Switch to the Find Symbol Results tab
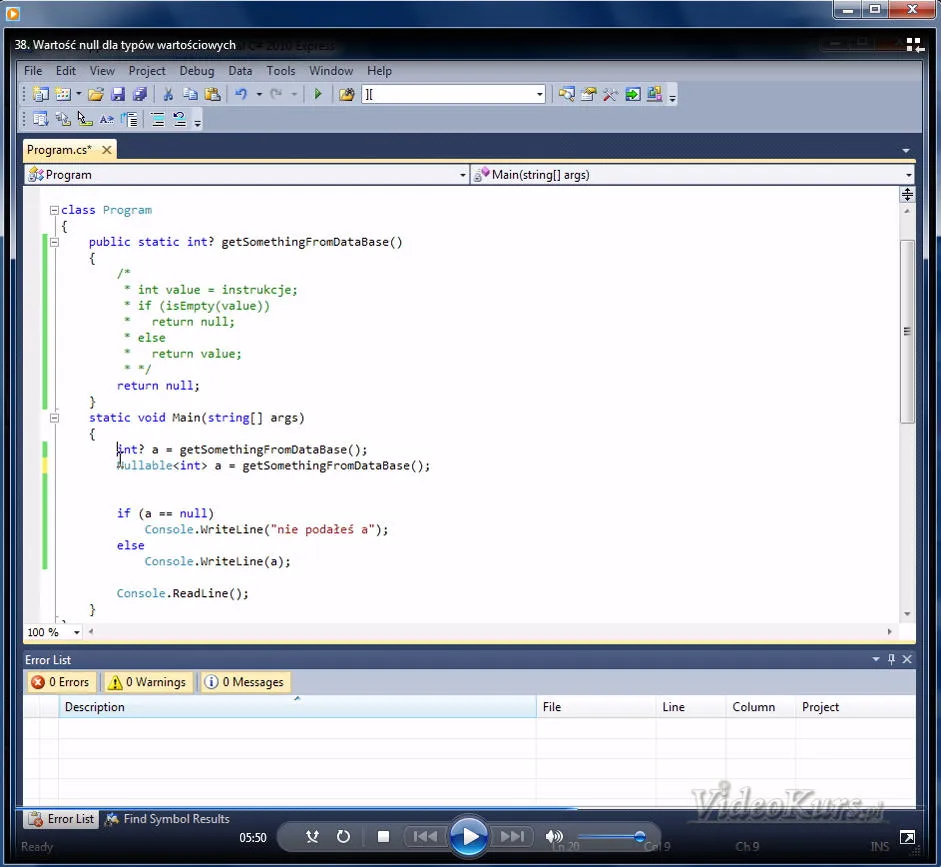The image size is (941, 867). click(167, 819)
